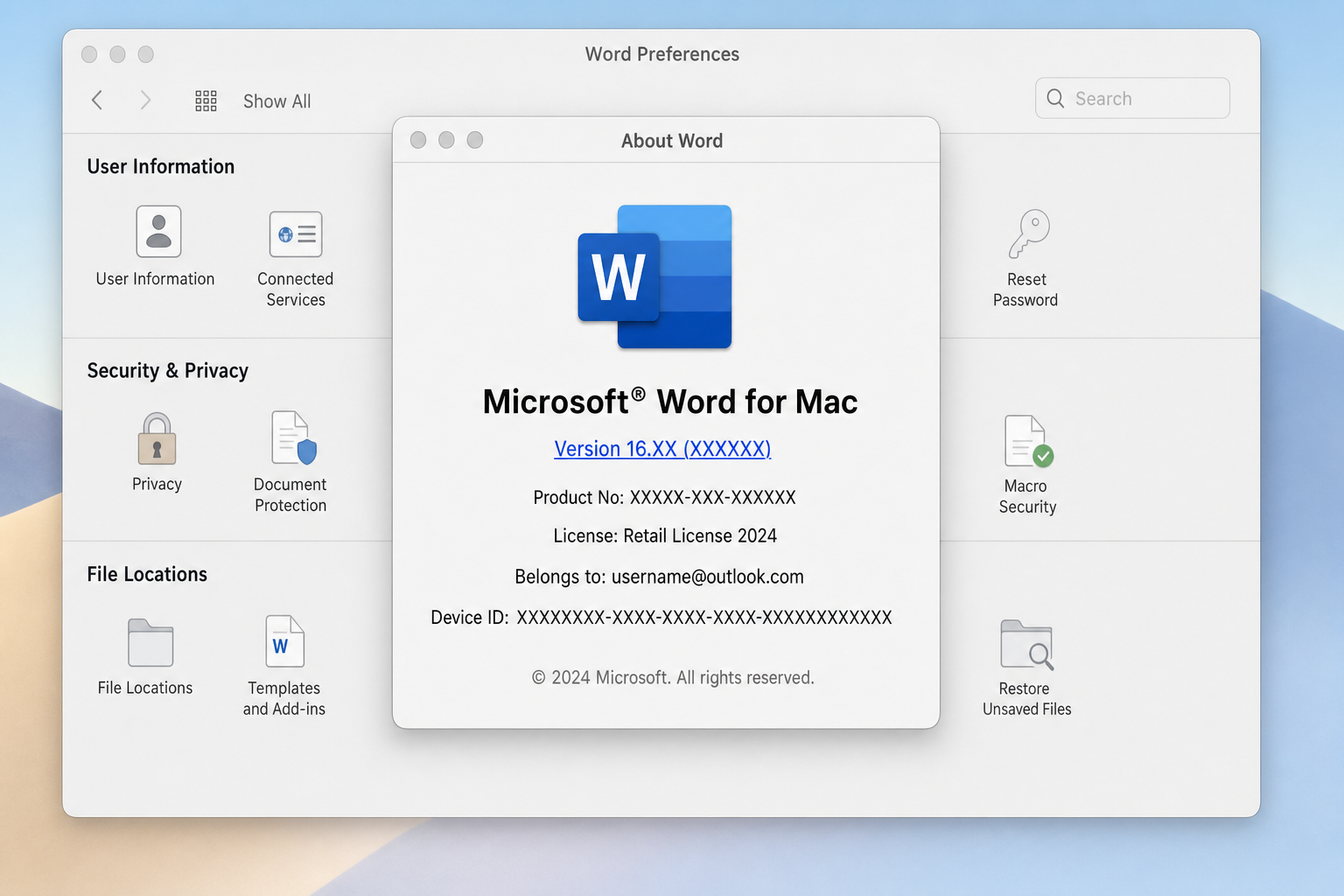
Task: Click inside the Search field
Action: tap(1132, 98)
